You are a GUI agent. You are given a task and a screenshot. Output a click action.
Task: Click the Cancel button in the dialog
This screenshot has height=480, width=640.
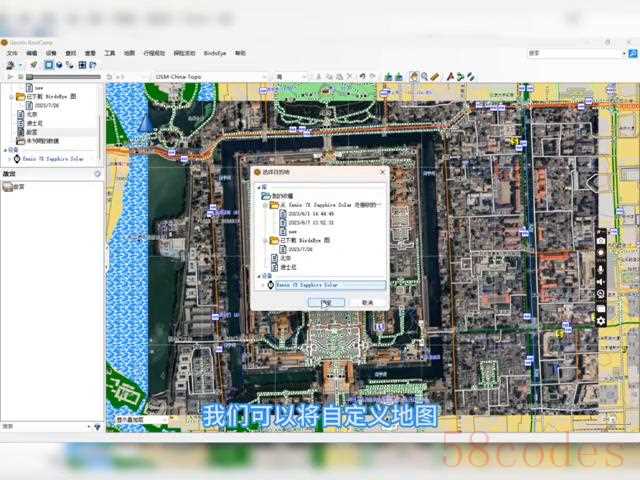pyautogui.click(x=367, y=302)
